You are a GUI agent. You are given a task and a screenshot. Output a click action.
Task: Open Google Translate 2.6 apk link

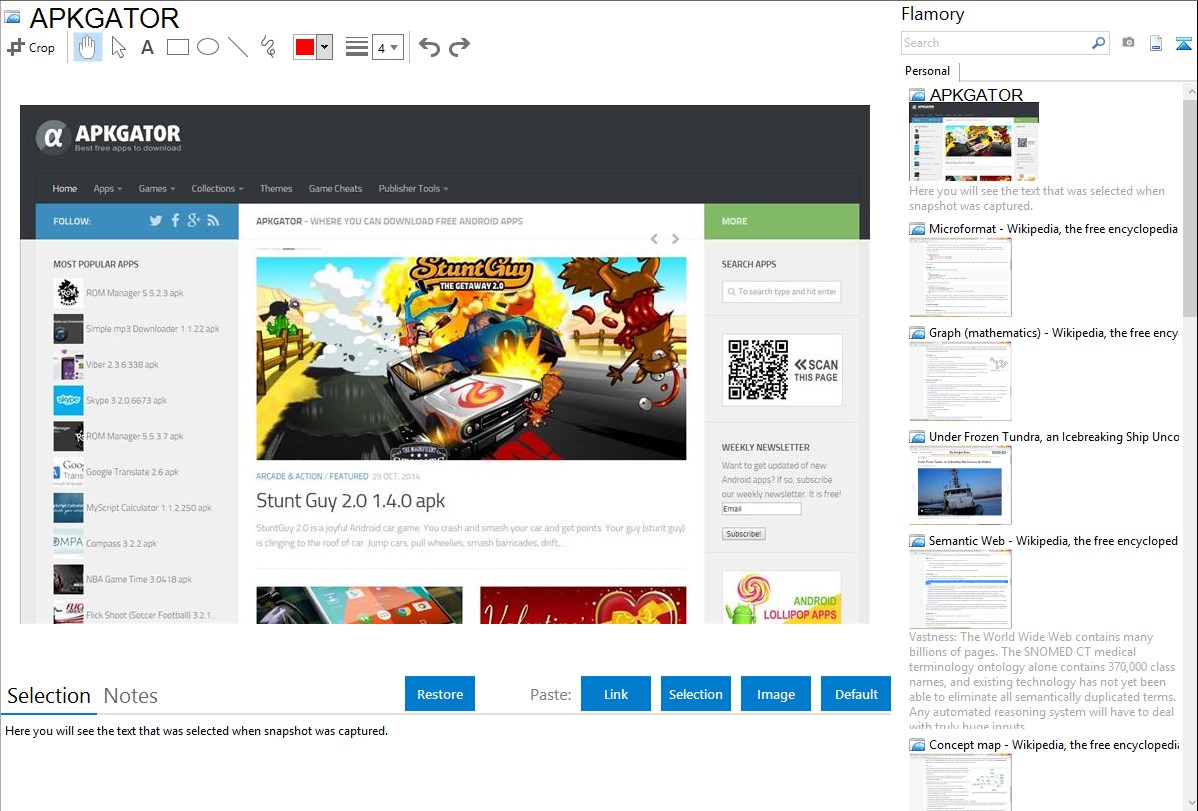click(132, 472)
